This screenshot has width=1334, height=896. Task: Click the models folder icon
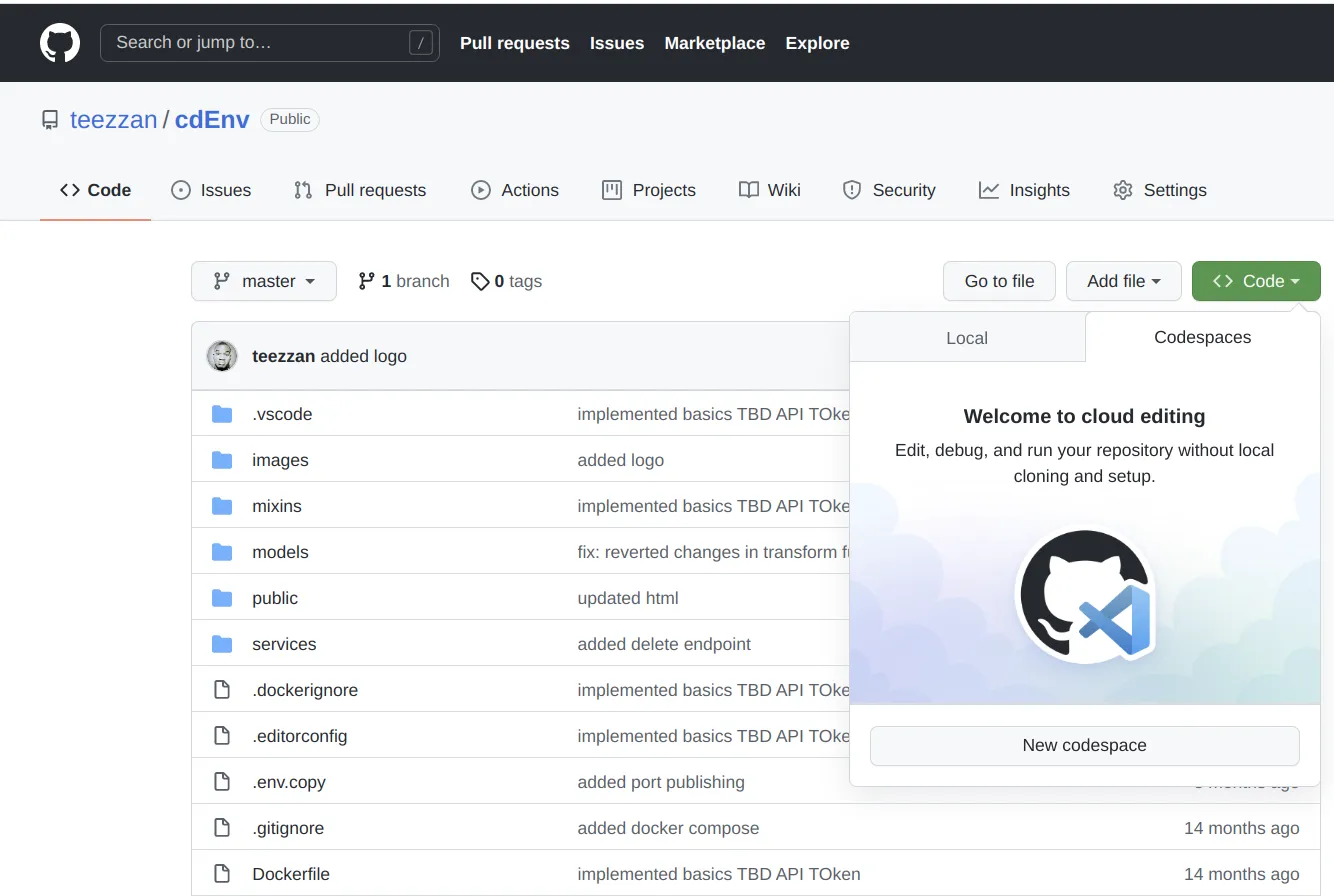click(222, 552)
